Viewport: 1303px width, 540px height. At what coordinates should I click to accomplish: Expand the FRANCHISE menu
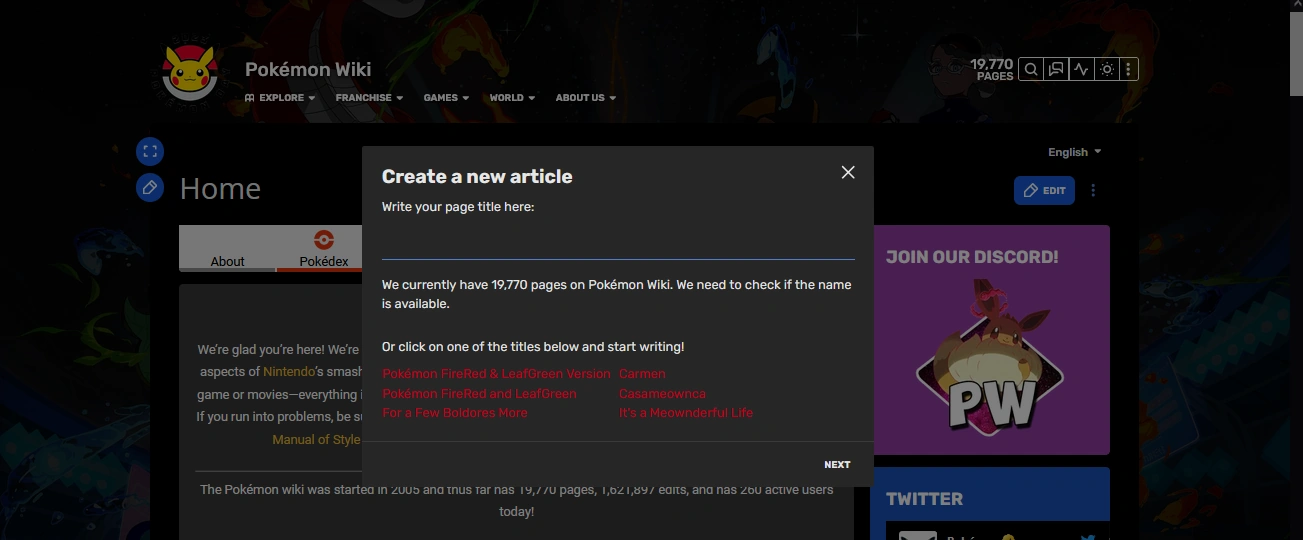(369, 98)
